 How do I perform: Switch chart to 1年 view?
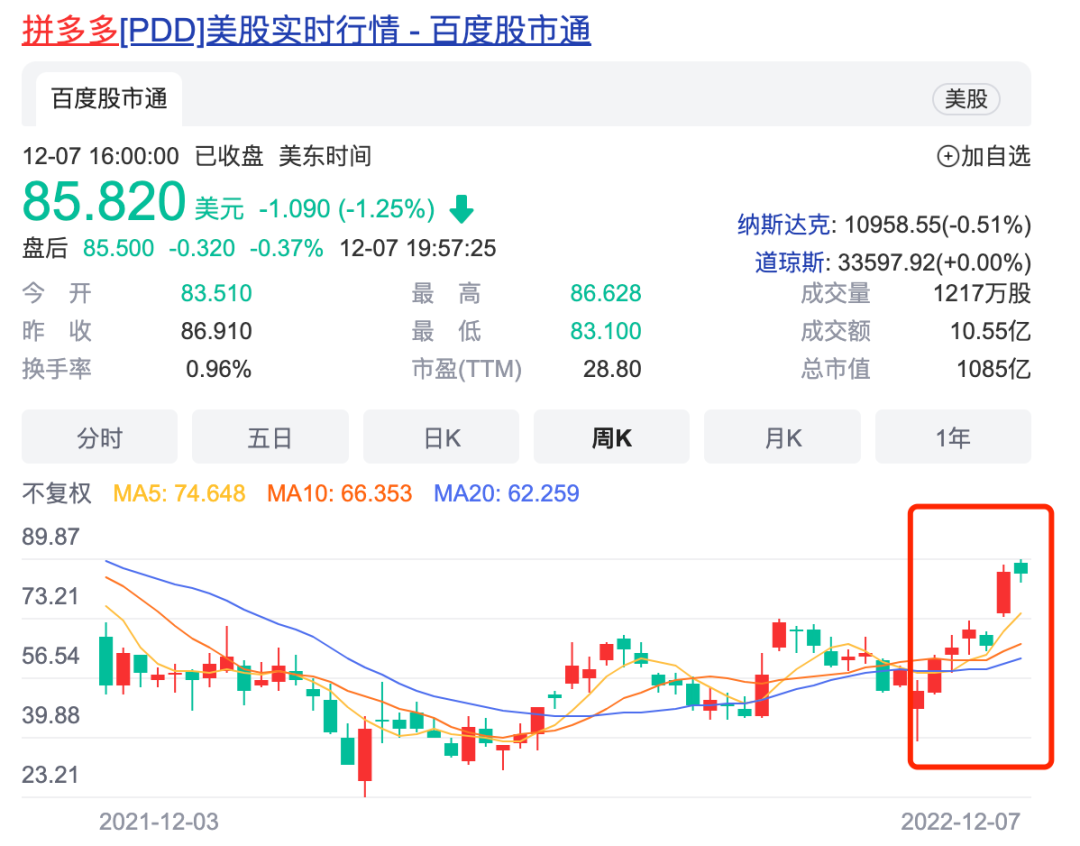[x=953, y=437]
